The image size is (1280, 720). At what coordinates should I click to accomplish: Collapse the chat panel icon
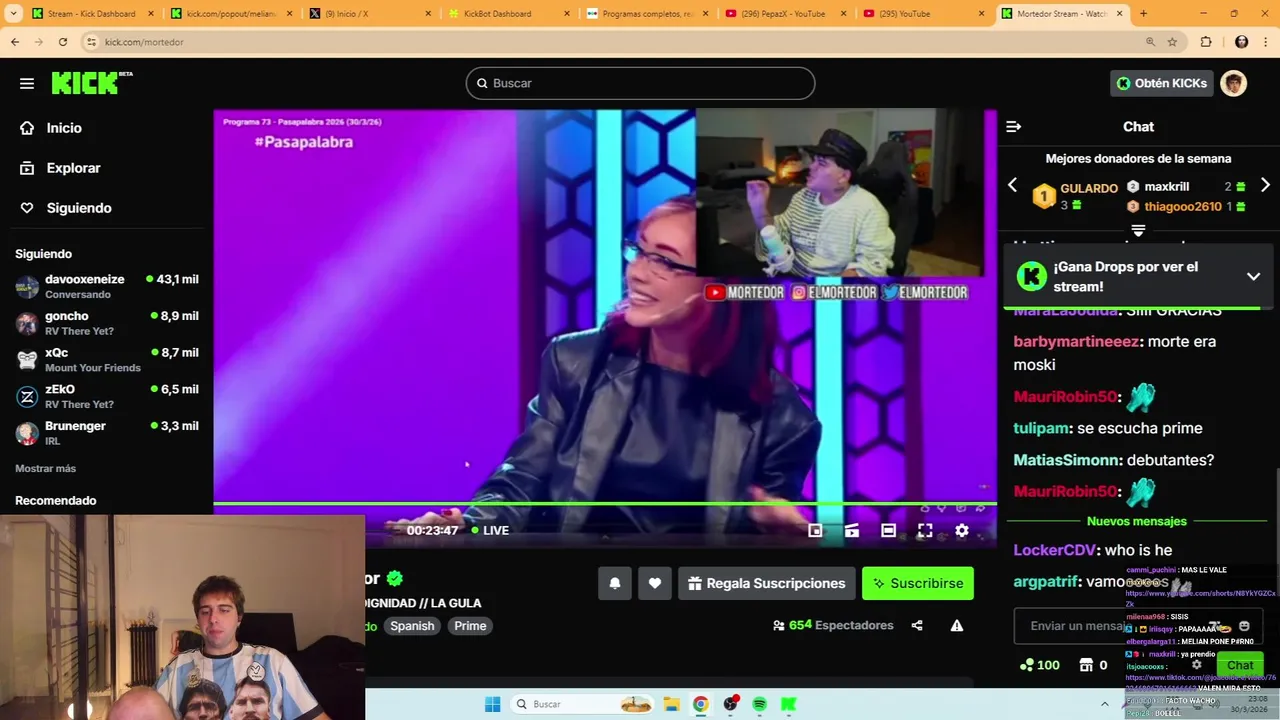pos(1013,127)
